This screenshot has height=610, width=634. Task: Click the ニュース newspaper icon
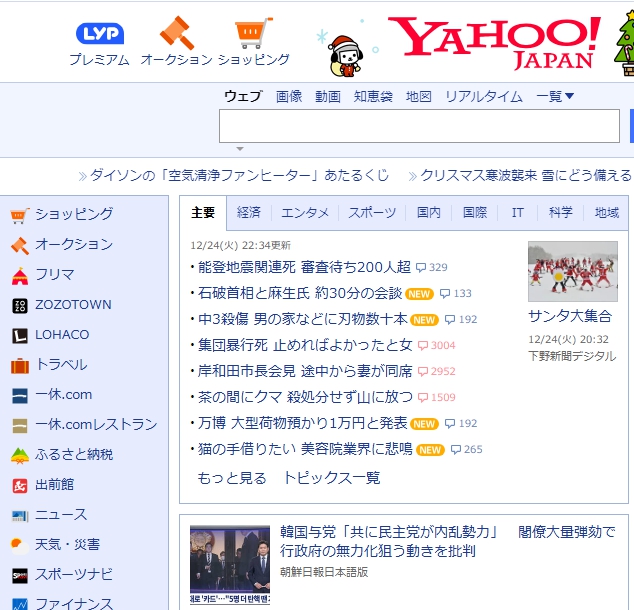pyautogui.click(x=20, y=516)
